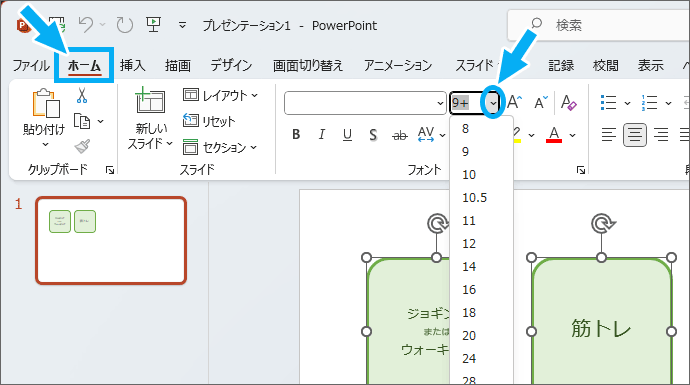The height and width of the screenshot is (385, 690).
Task: Open numbered list options arrow
Action: click(668, 103)
